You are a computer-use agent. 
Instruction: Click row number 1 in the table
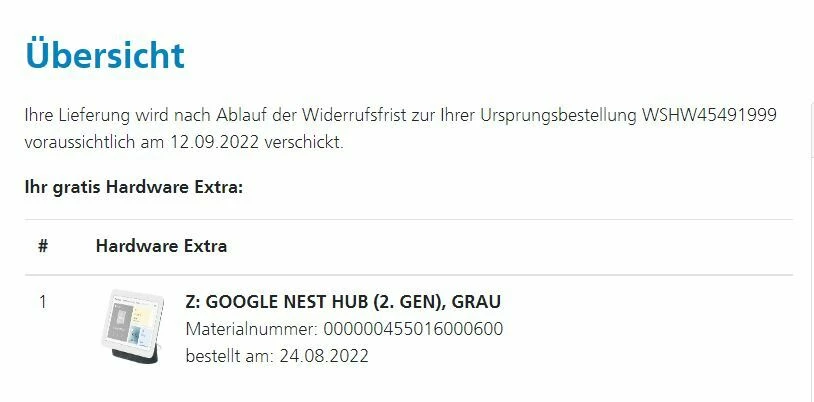coord(42,301)
